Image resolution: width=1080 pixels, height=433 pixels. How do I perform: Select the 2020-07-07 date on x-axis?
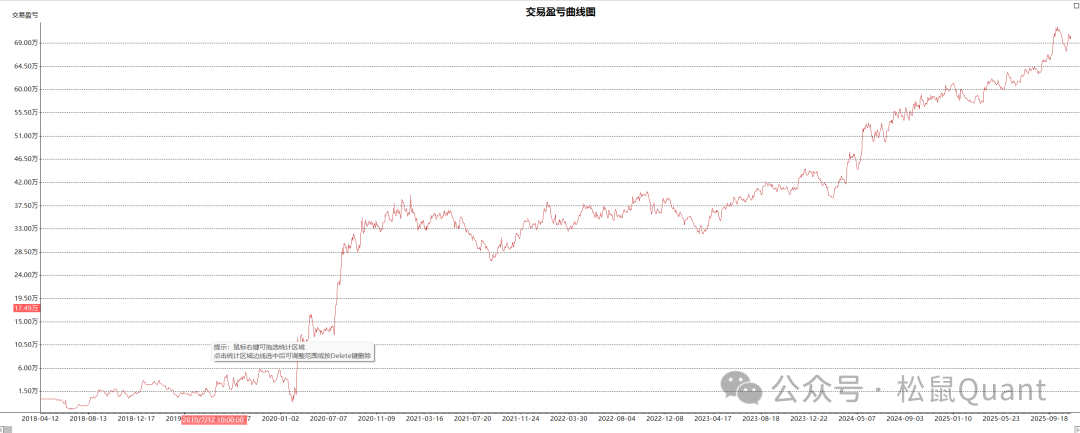pos(329,419)
